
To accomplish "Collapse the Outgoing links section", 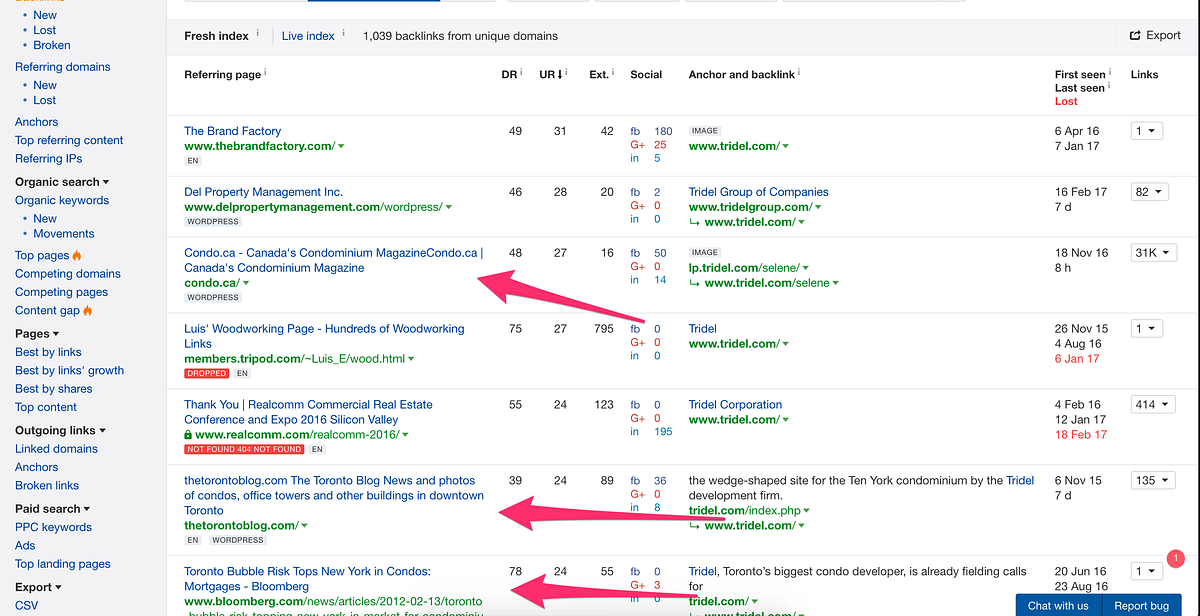I will (x=60, y=430).
